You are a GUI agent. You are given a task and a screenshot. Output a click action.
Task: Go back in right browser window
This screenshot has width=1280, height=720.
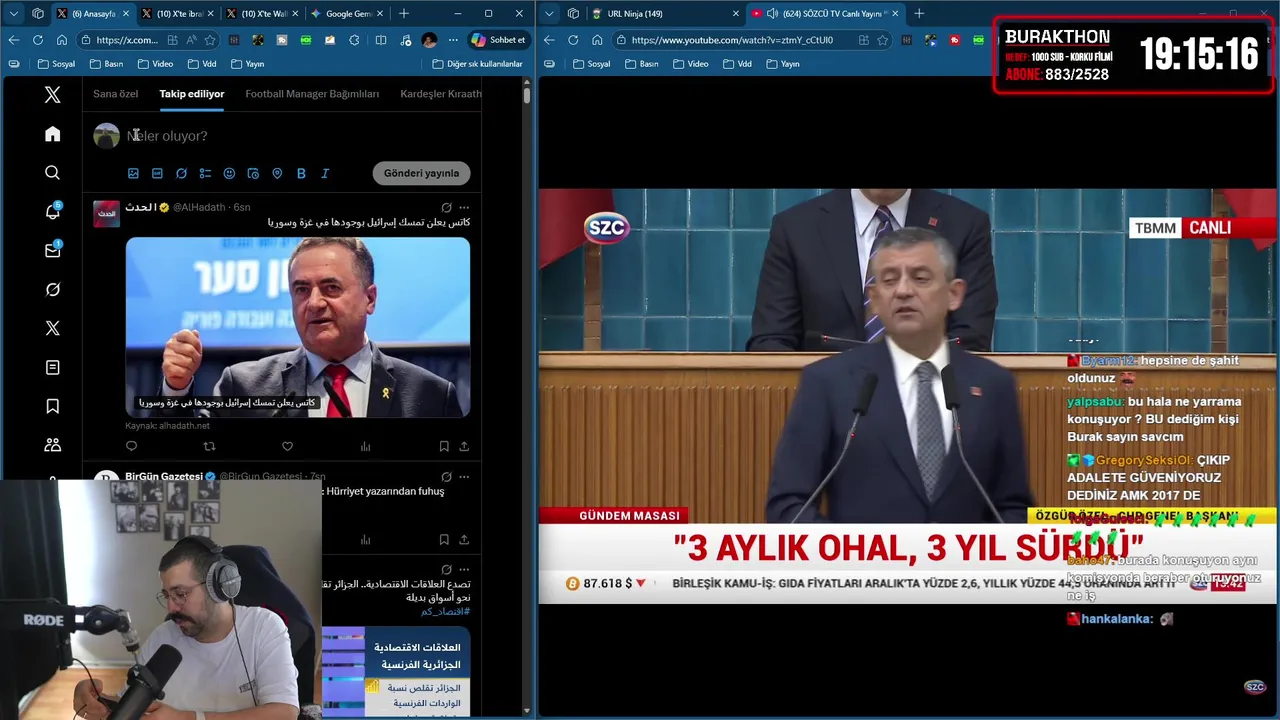click(548, 40)
